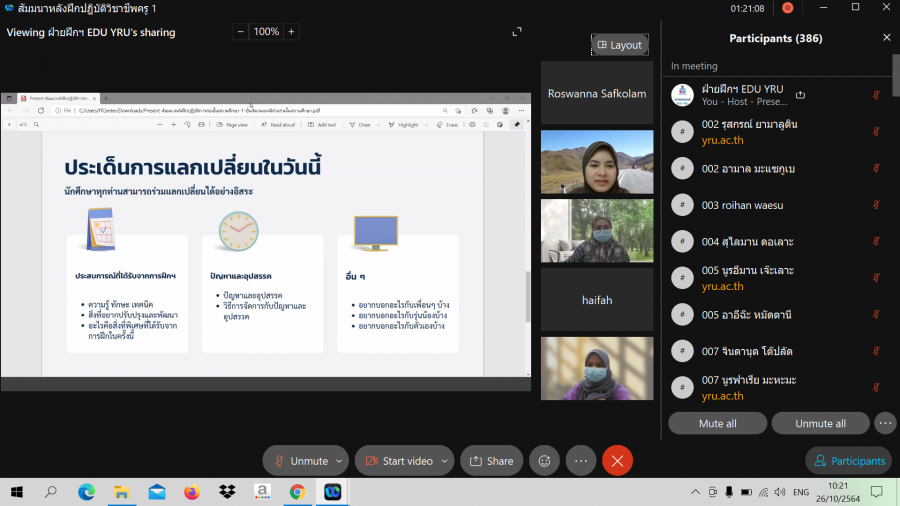Expand video options arrow beside Start video
The width and height of the screenshot is (900, 506).
pos(444,461)
